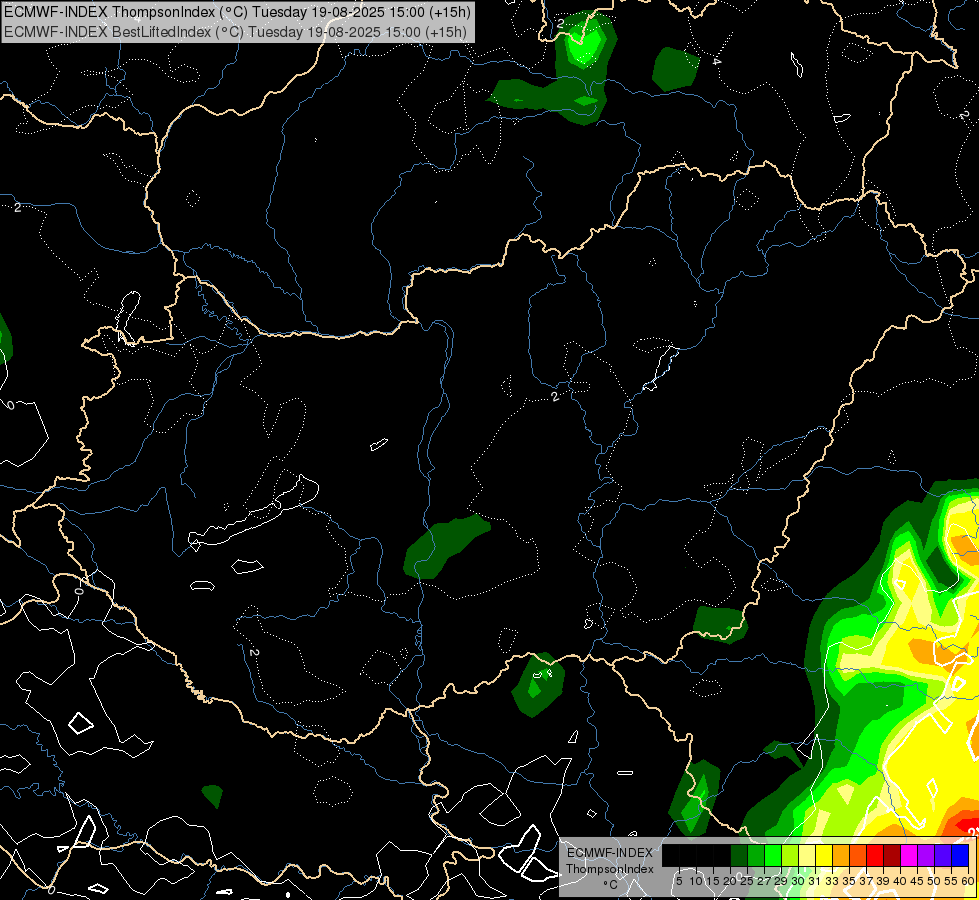This screenshot has width=979, height=900.
Task: Click the ThompsonIndex label in the legend
Action: pyautogui.click(x=610, y=869)
